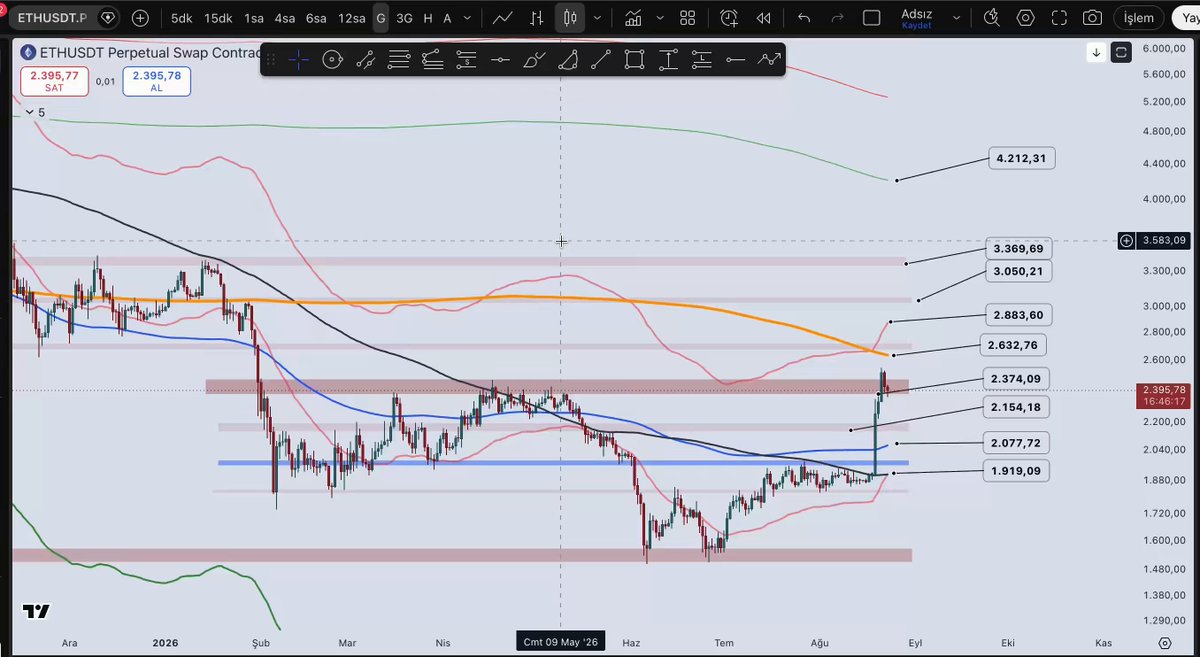Image resolution: width=1200 pixels, height=657 pixels.
Task: Select the 1sa interval
Action: 254,18
